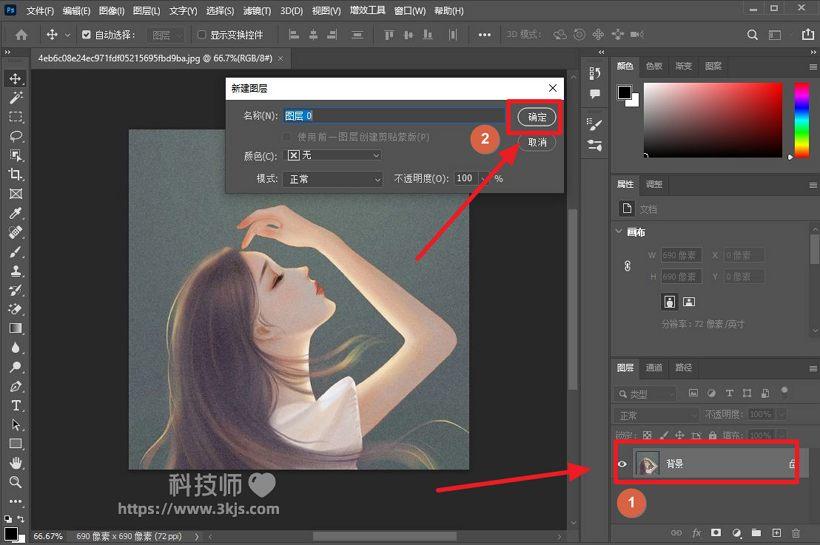The height and width of the screenshot is (545, 820).
Task: Click the 背景 layer thumbnail
Action: 647,464
